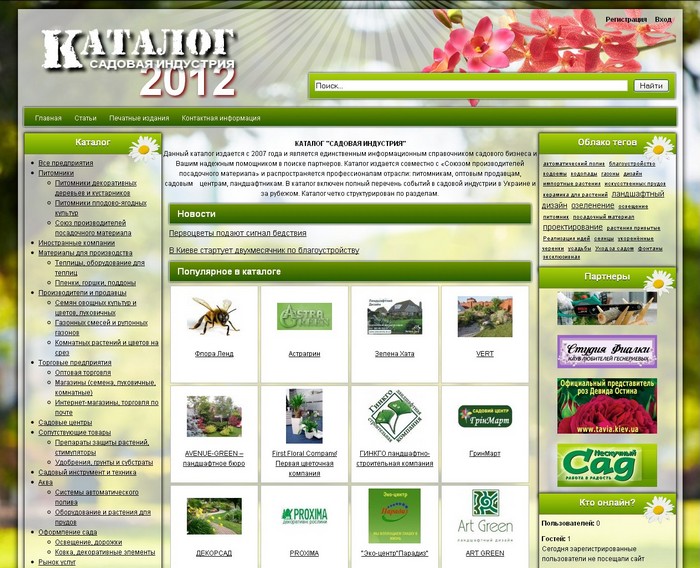Open the ДЕКОРСАД garden photo

214,516
